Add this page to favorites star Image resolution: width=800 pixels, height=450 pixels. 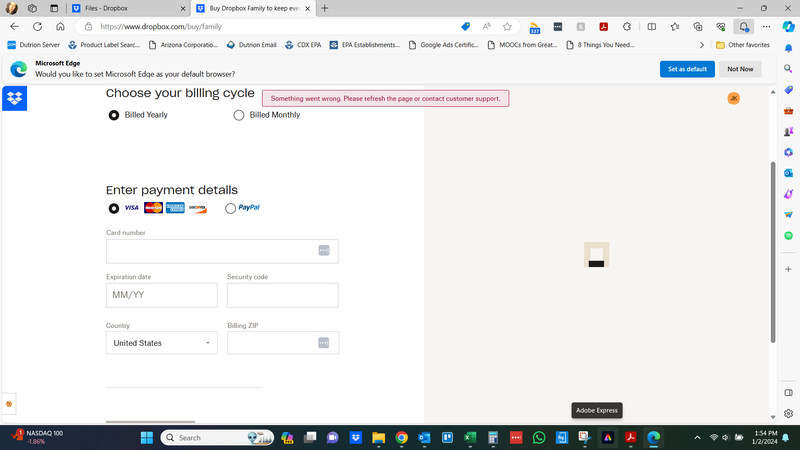point(507,27)
